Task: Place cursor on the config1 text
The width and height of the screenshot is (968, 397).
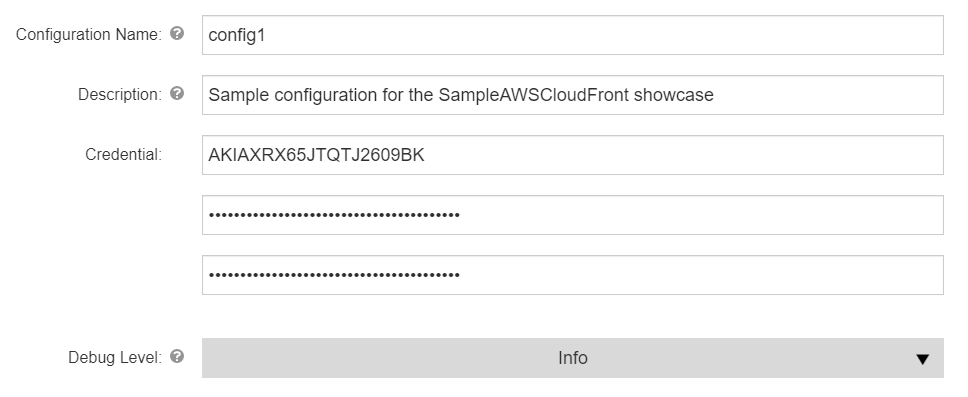Action: click(236, 36)
